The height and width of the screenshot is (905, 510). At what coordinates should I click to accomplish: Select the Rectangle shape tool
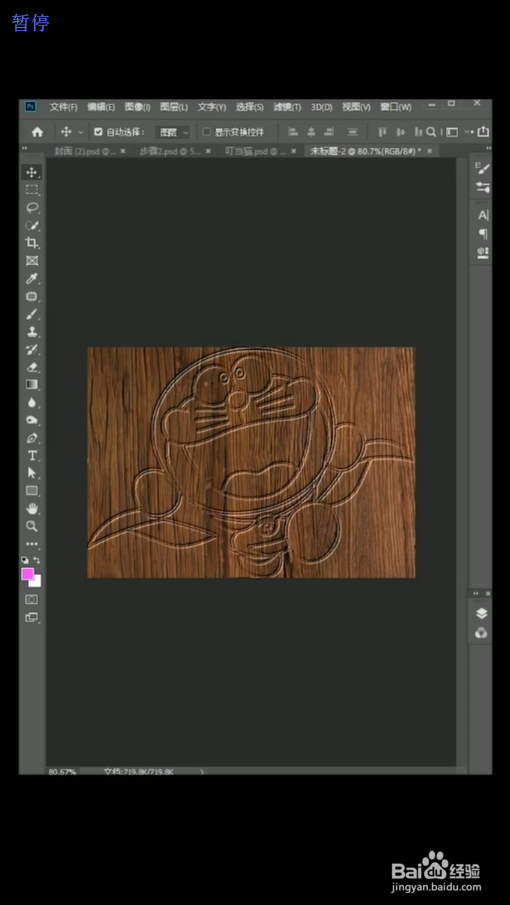point(32,491)
